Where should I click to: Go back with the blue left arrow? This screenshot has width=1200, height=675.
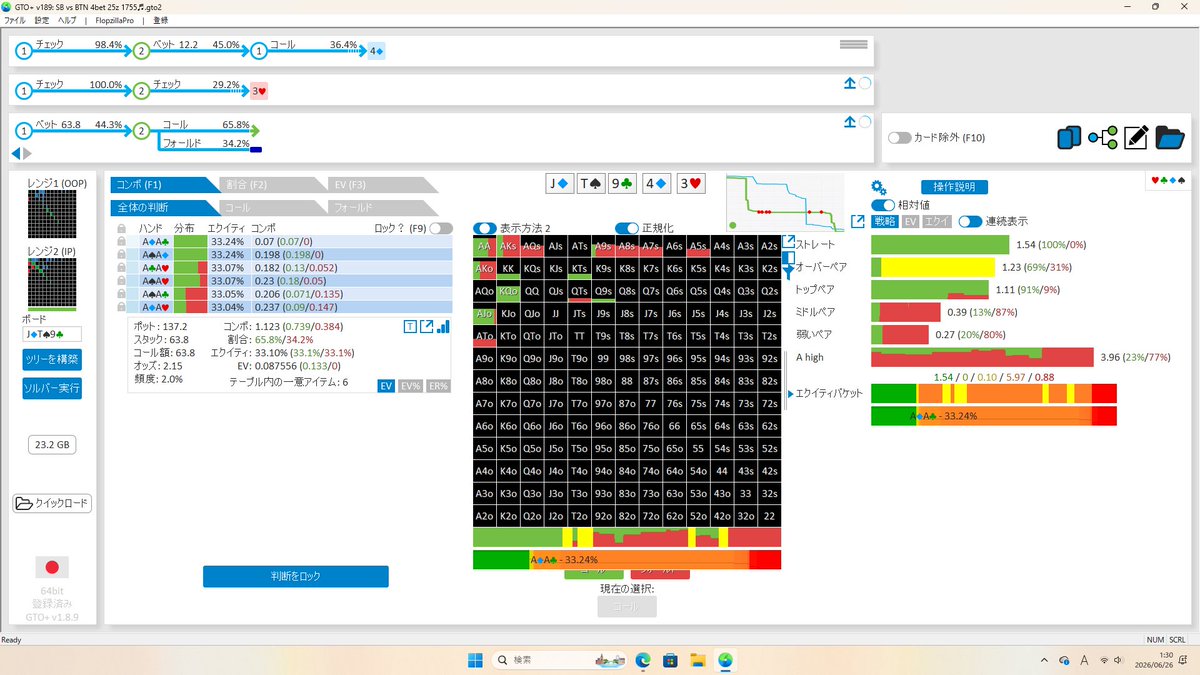pos(16,153)
